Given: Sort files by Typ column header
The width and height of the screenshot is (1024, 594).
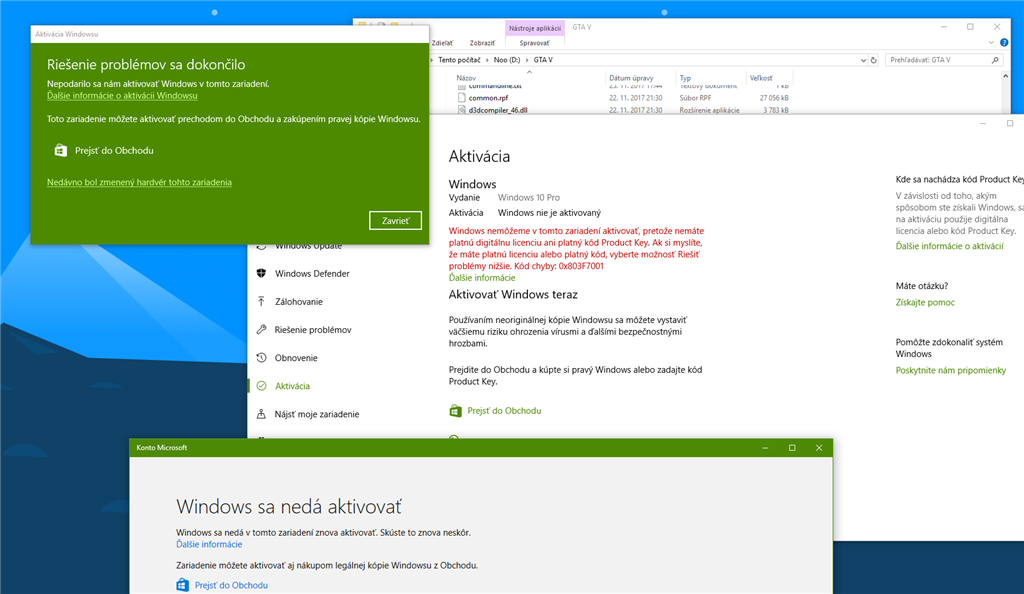Looking at the screenshot, I should 685,78.
